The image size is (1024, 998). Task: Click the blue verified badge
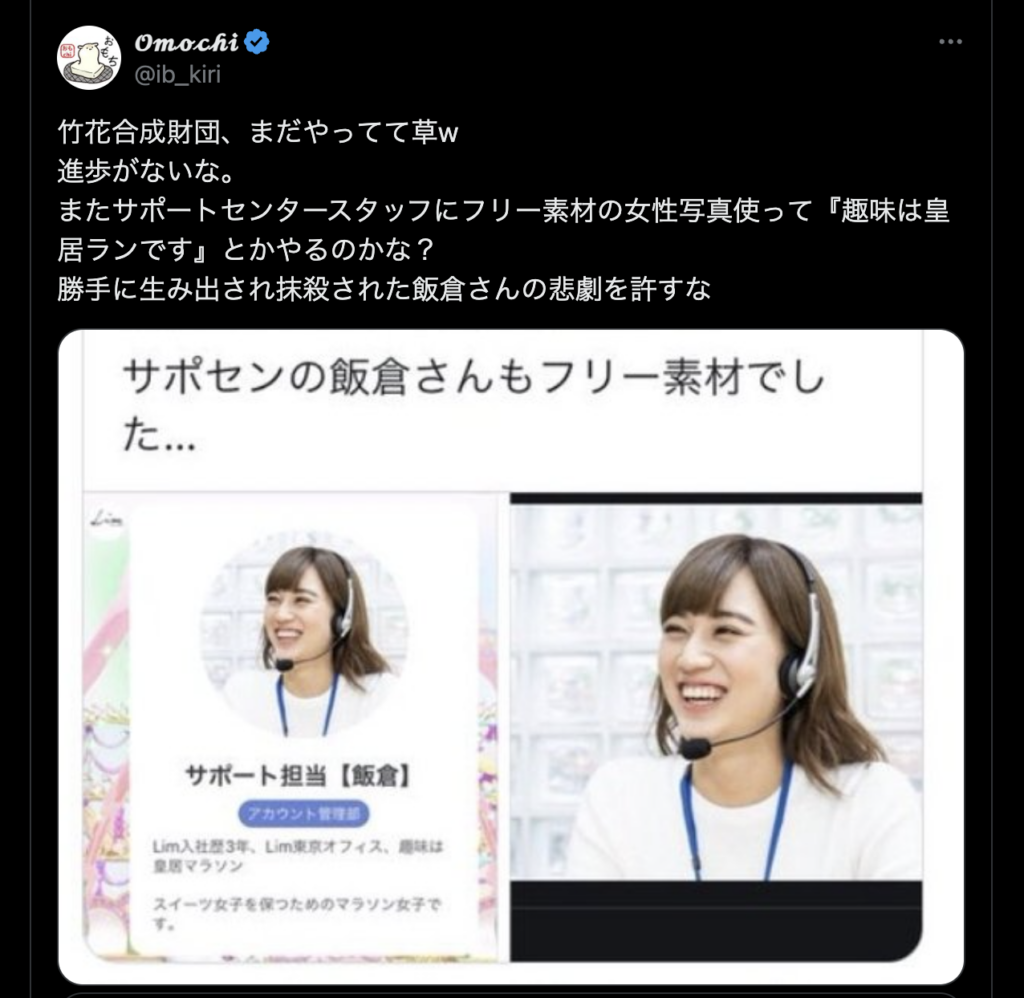(257, 42)
